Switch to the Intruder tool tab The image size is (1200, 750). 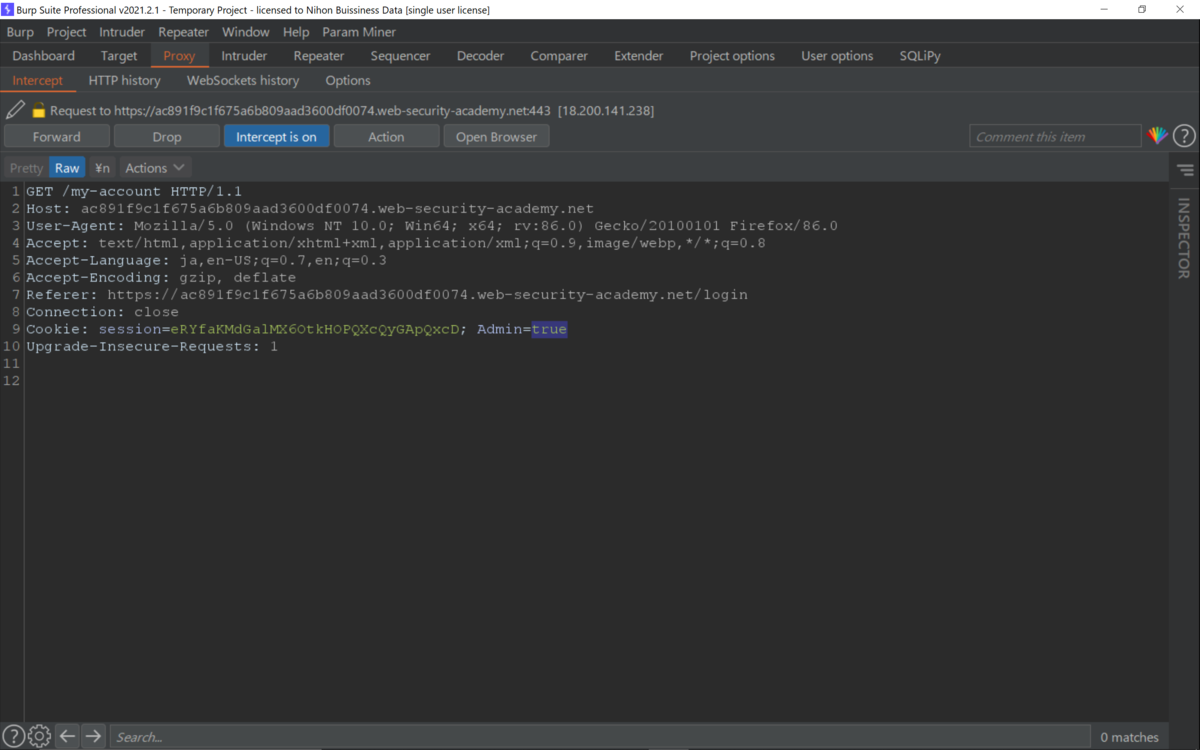point(244,56)
